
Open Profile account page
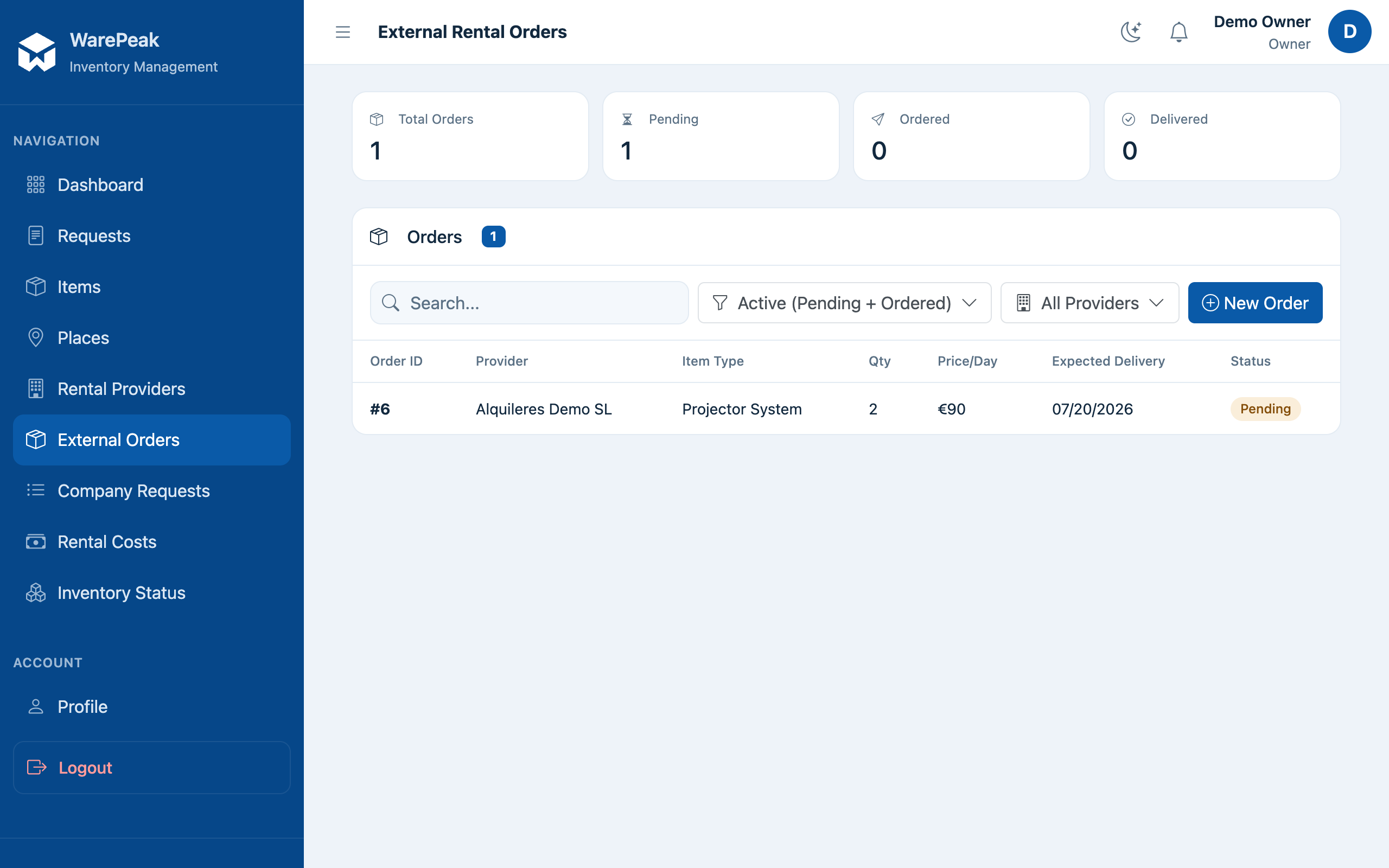coord(151,707)
